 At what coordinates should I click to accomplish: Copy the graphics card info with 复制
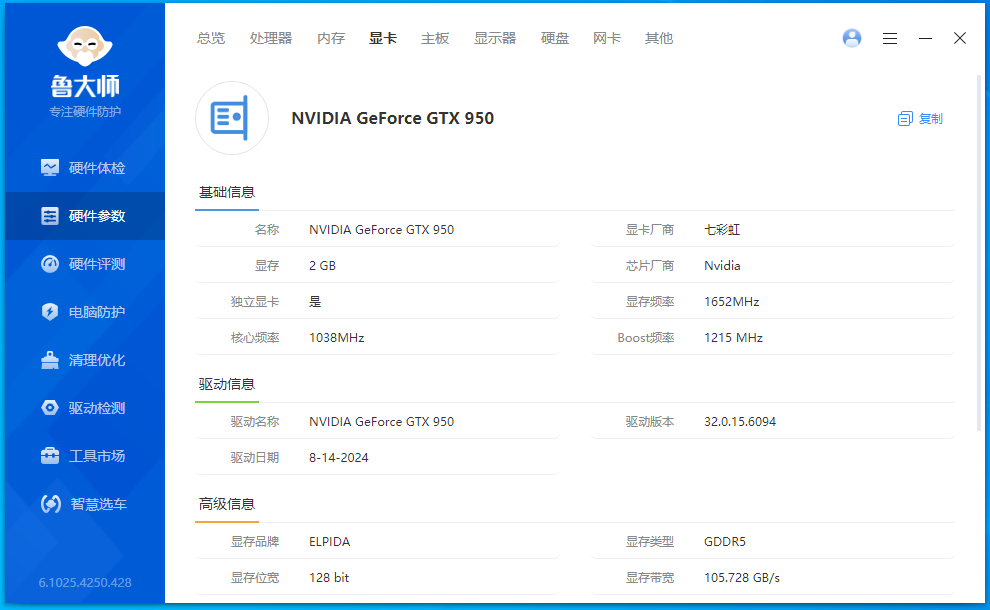[x=920, y=119]
